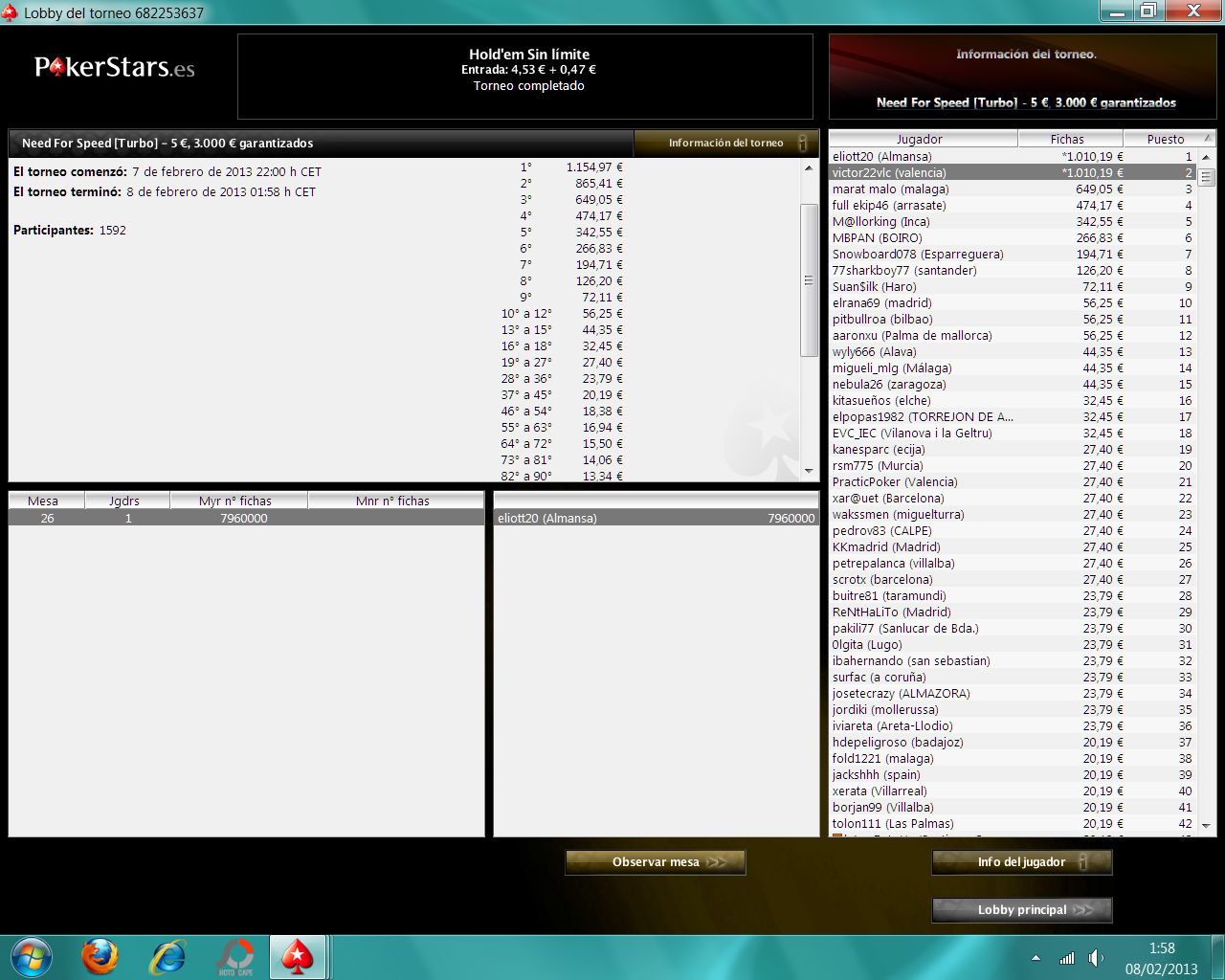
Task: Click the Myr nº fichas column header
Action: point(239,501)
